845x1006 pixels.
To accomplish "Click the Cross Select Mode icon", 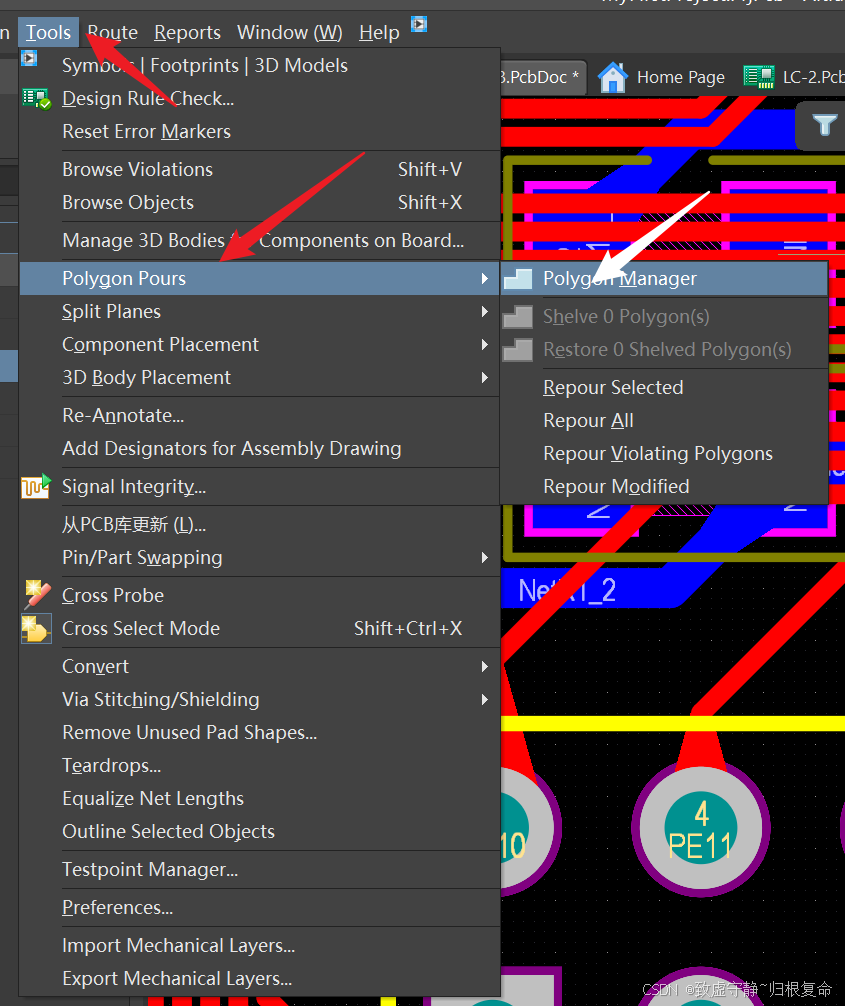I will pos(36,628).
